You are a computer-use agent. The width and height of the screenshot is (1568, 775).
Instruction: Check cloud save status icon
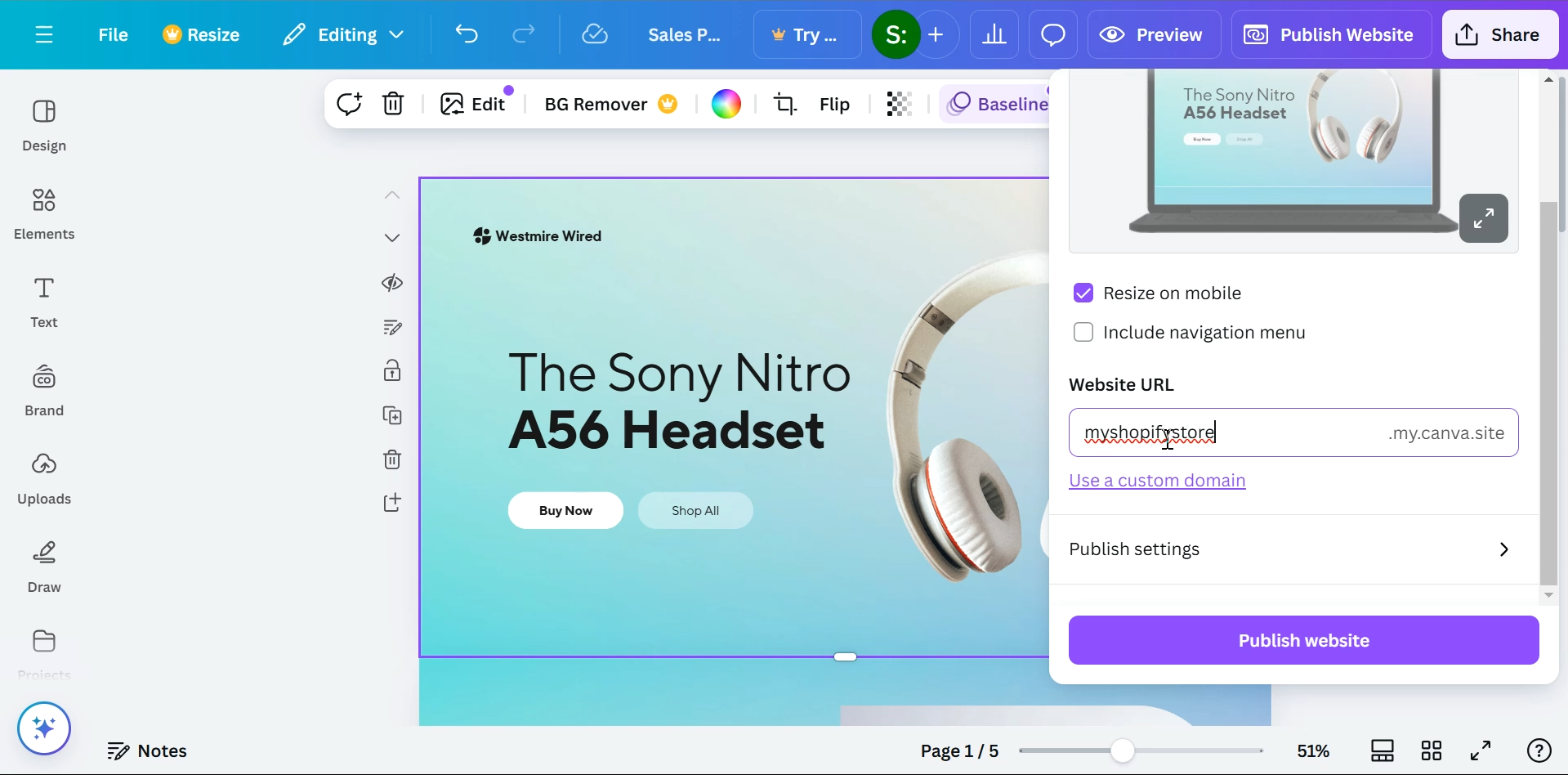point(595,34)
